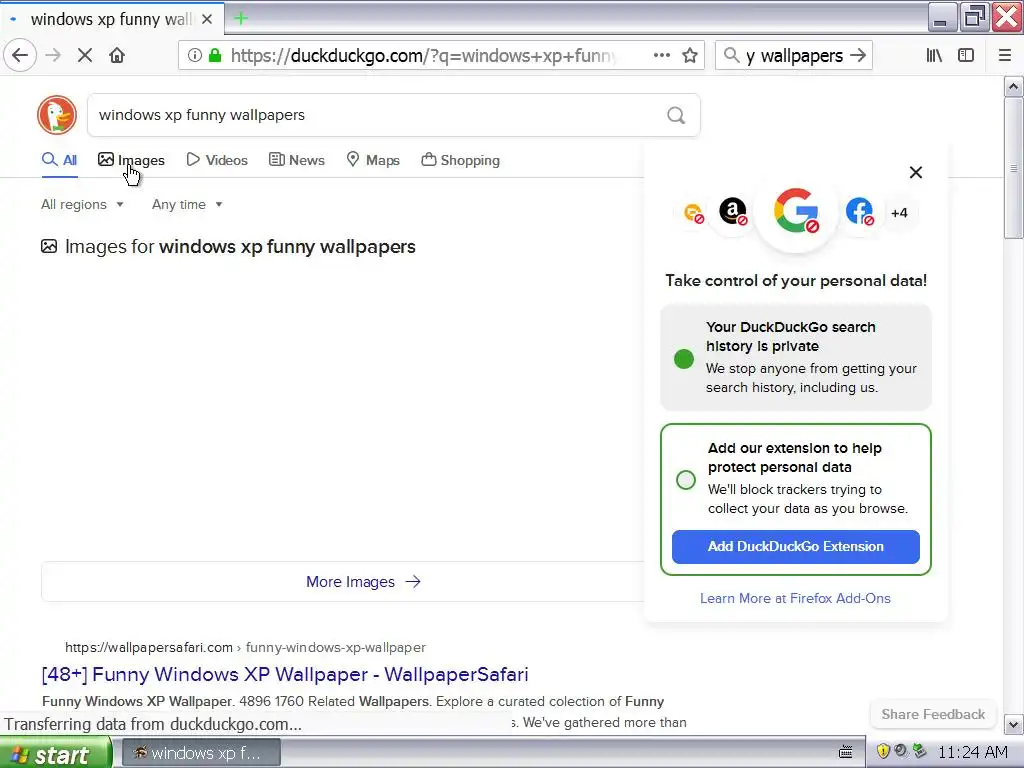Screen dimensions: 1024x768
Task: Click the blocked Google logo icon
Action: [x=796, y=211]
